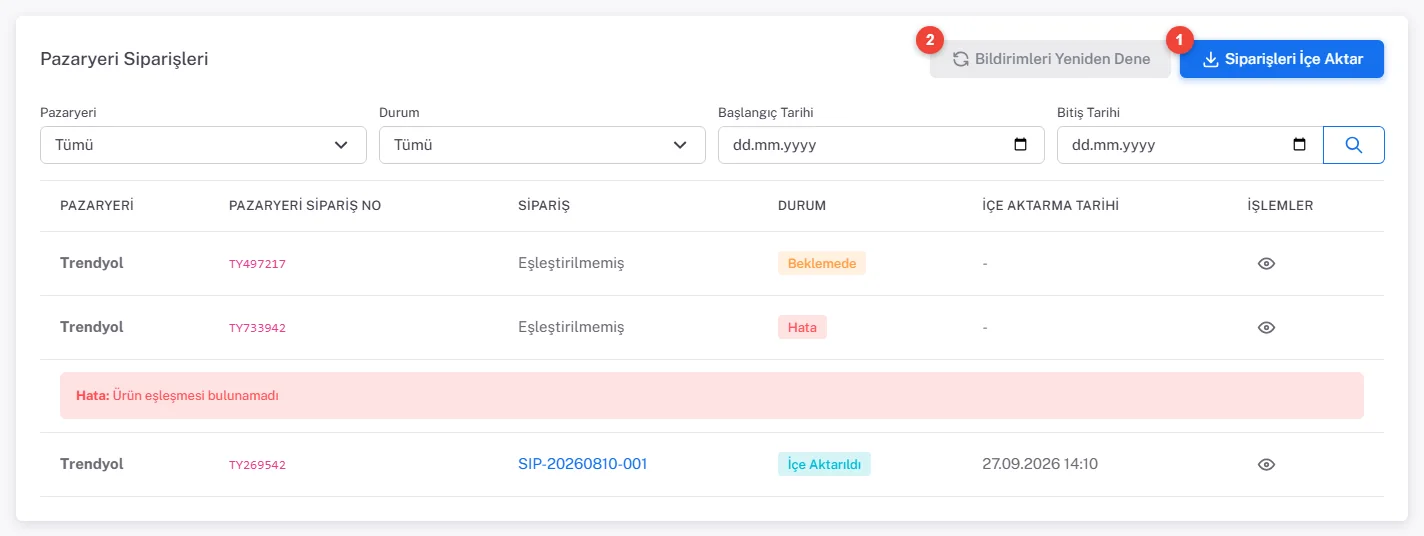Click the SİPARİŞ column header
The width and height of the screenshot is (1424, 536).
tap(544, 206)
